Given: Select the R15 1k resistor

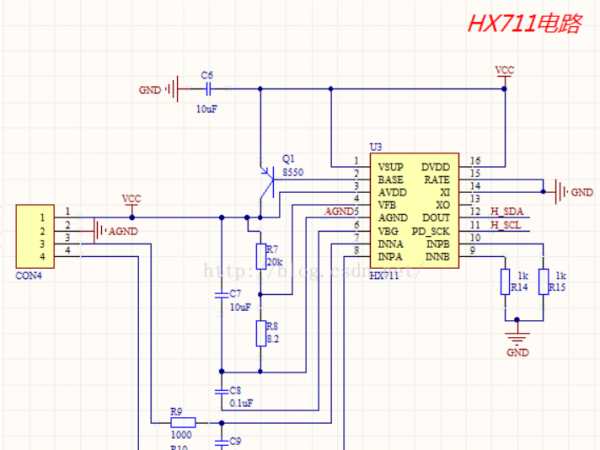Looking at the screenshot, I should (543, 282).
